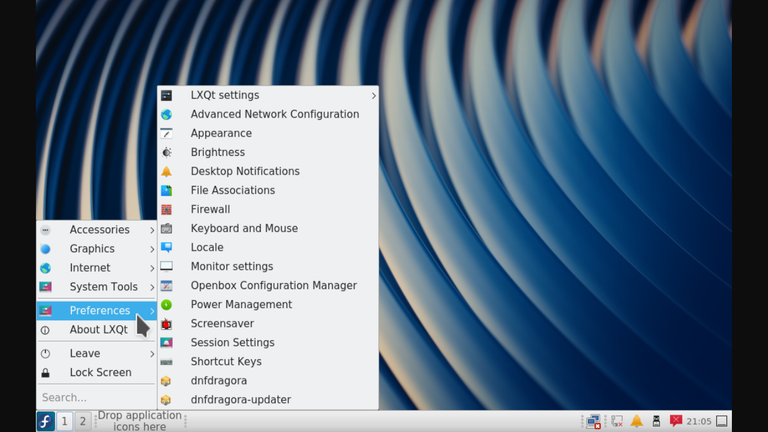This screenshot has width=768, height=432.
Task: Click the disconnected network tray icon
Action: 594,421
